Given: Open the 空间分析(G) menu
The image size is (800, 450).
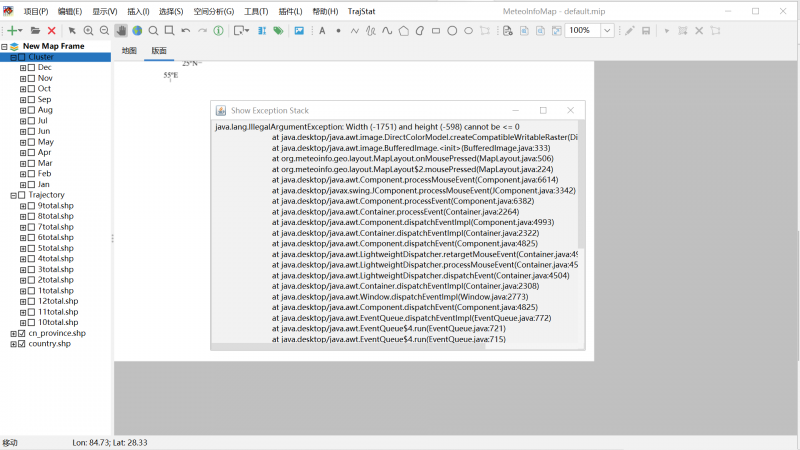Looking at the screenshot, I should click(213, 11).
